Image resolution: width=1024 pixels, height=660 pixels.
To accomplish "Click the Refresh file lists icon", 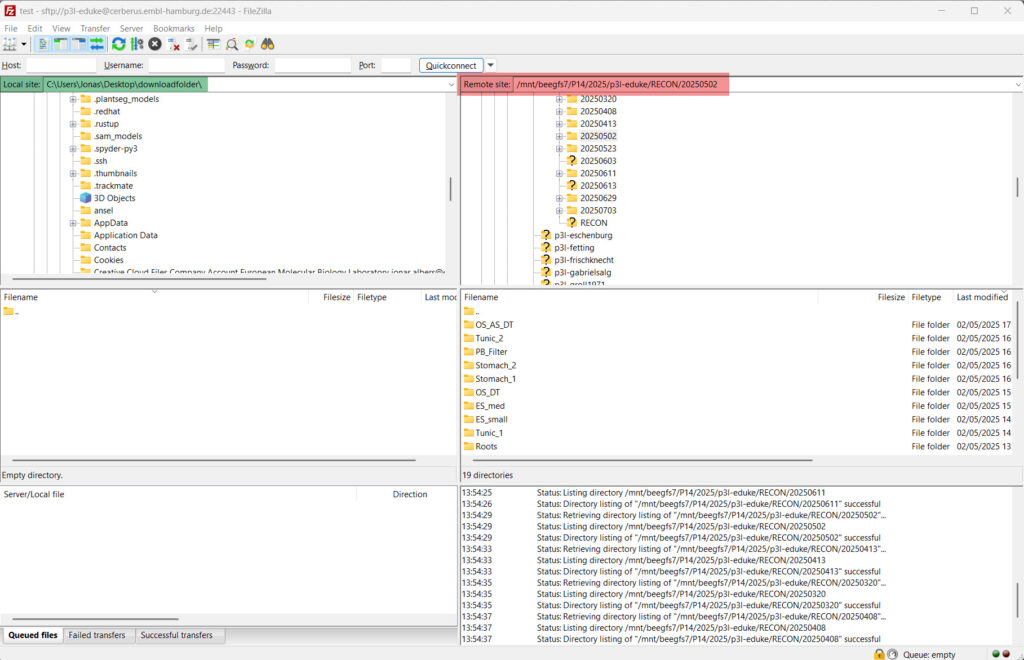I will [119, 44].
